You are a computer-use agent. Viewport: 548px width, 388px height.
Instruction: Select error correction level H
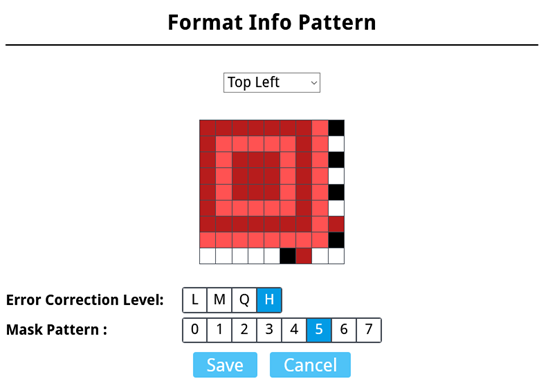point(269,300)
